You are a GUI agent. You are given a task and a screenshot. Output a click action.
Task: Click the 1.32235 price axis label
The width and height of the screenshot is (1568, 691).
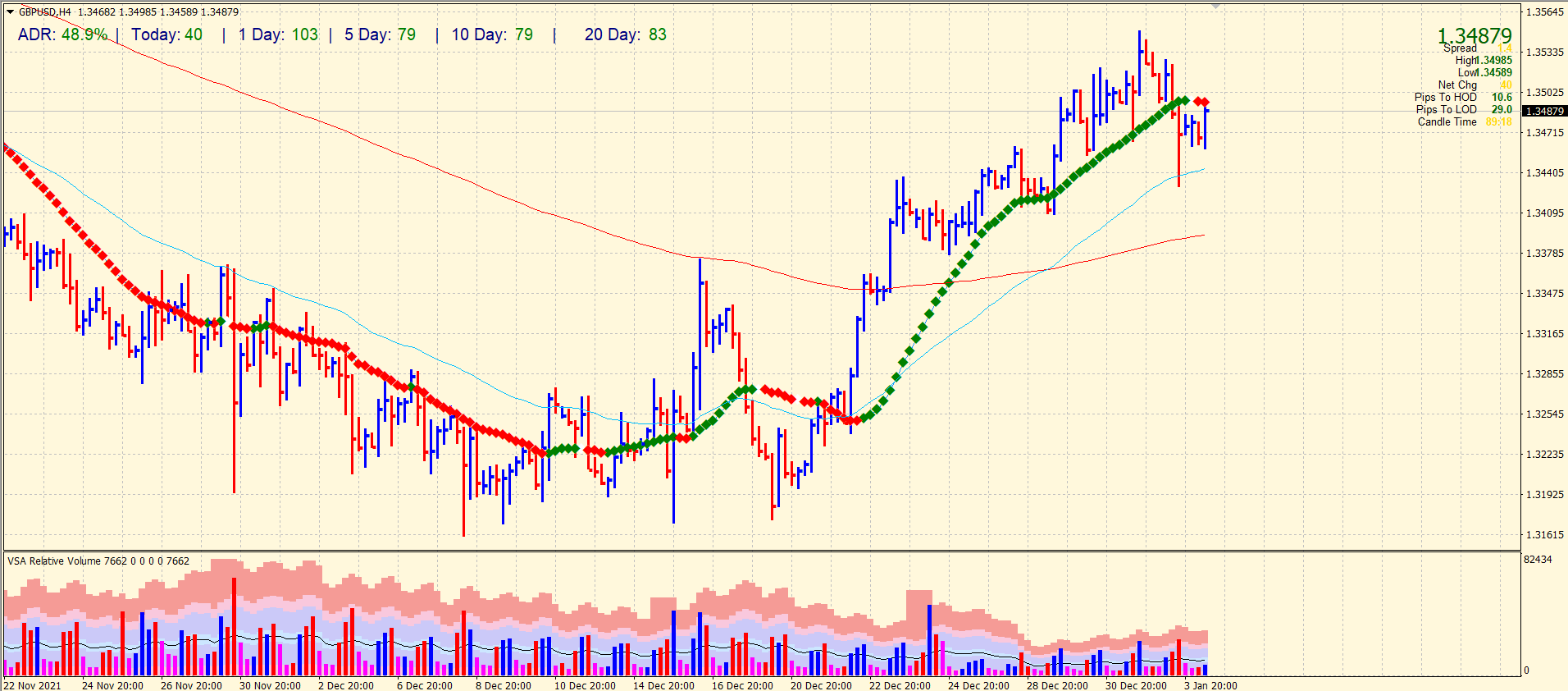(x=1545, y=455)
